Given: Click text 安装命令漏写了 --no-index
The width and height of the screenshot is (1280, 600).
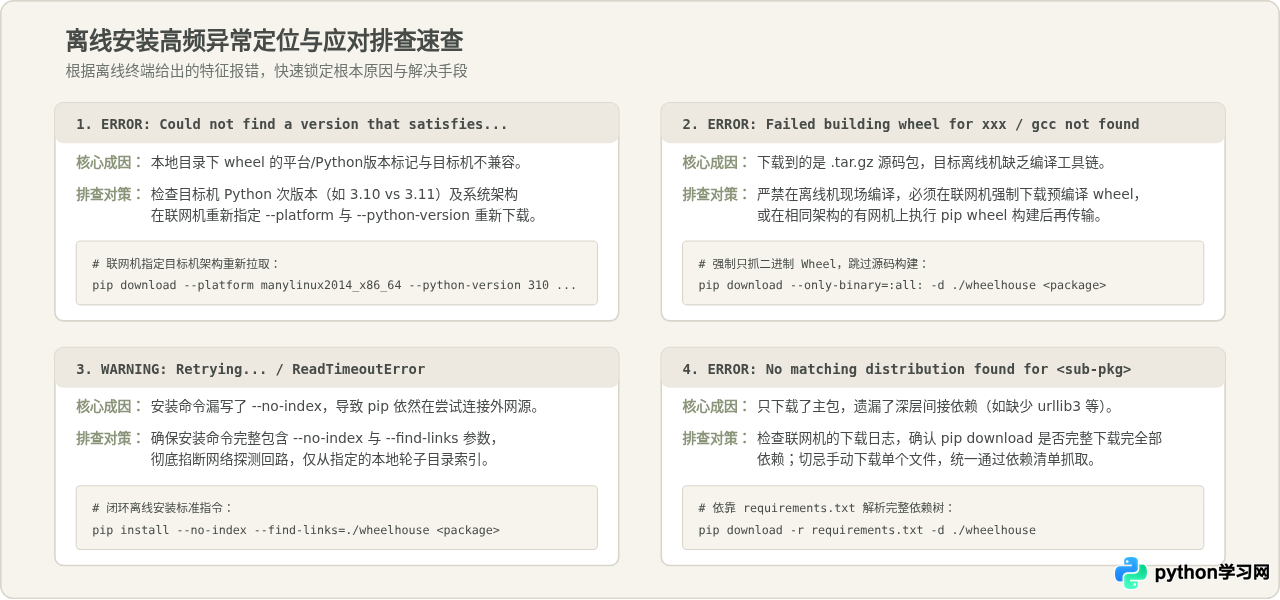Looking at the screenshot, I should 346,407.
